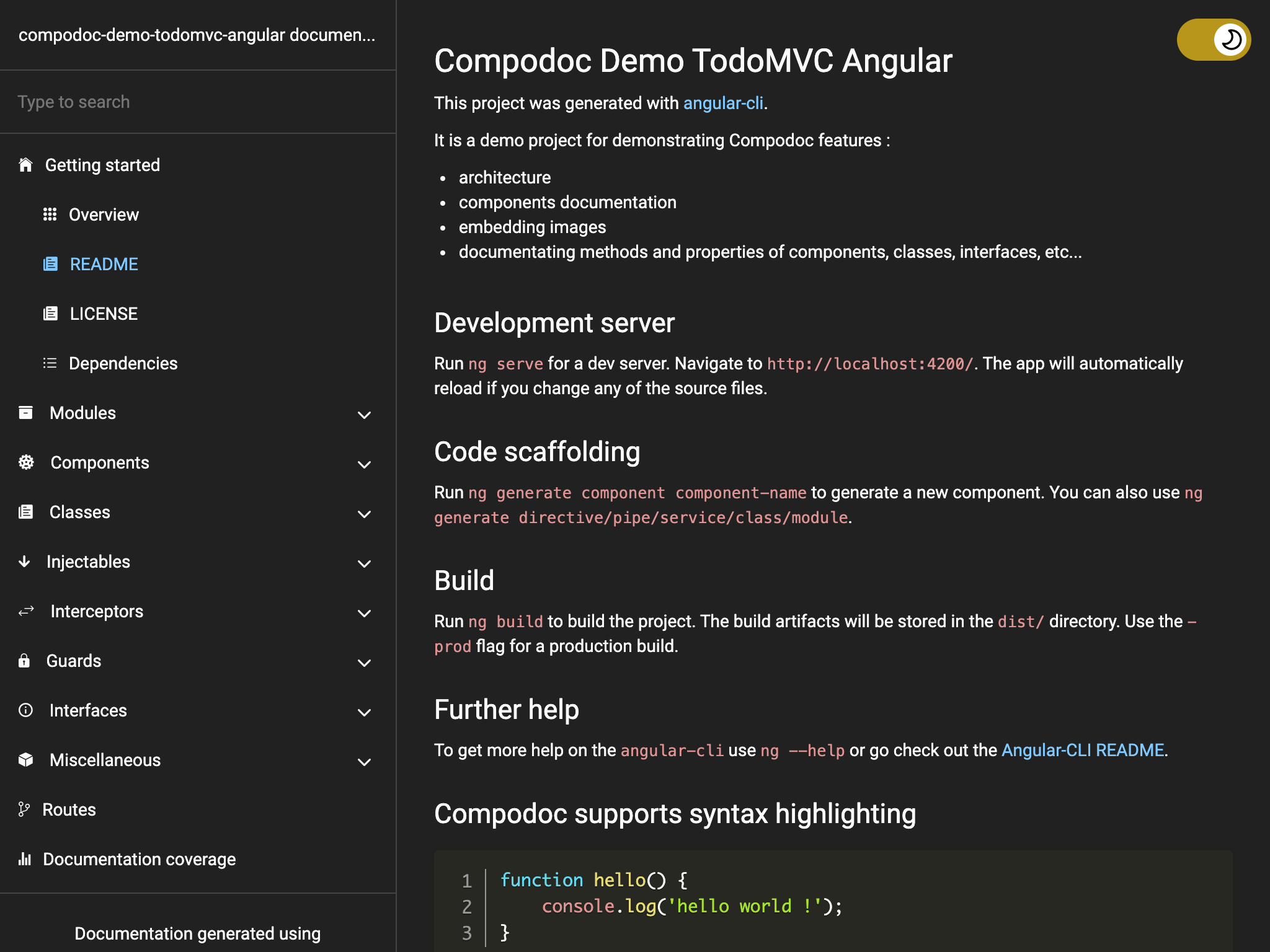
Task: Expand the Injectables section
Action: coord(365,564)
